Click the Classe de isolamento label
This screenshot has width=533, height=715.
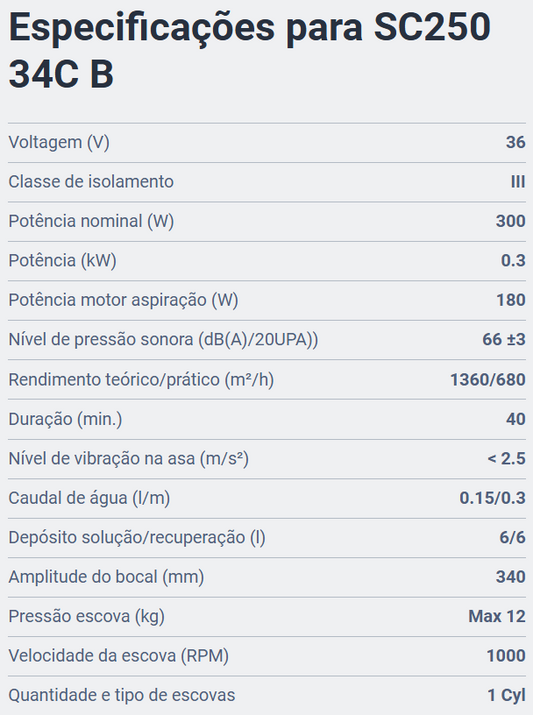click(91, 181)
